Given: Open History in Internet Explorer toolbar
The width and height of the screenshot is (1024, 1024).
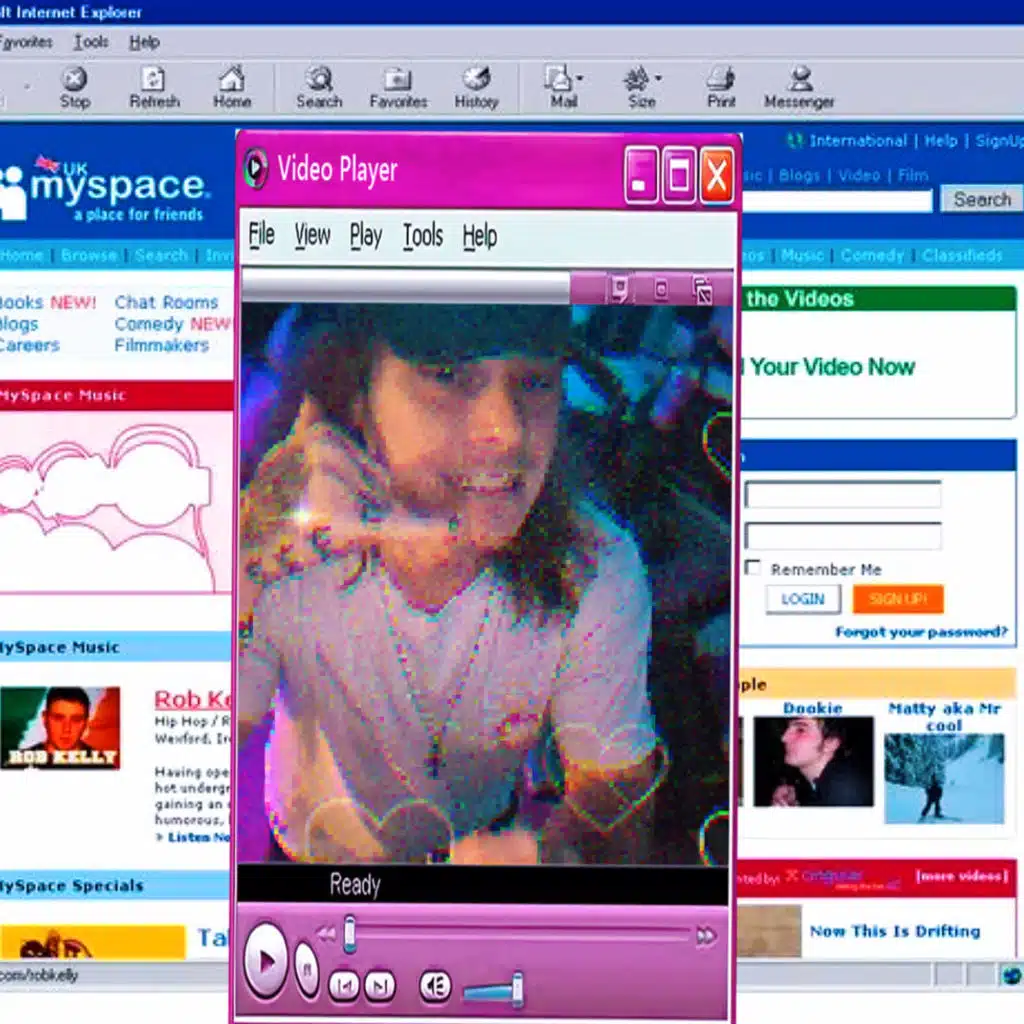Looking at the screenshot, I should tap(477, 87).
